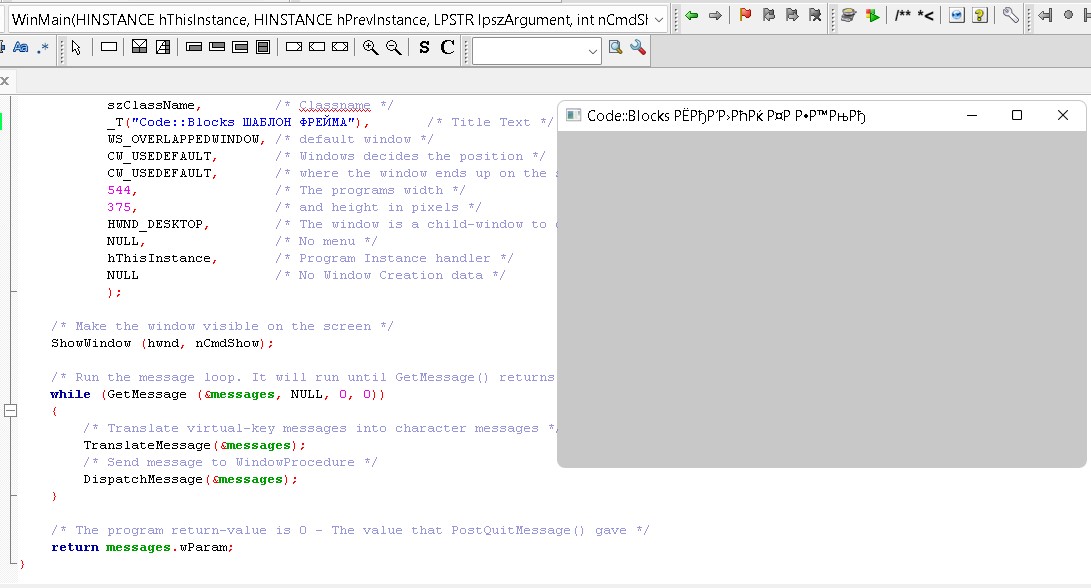This screenshot has width=1091, height=588.
Task: Click the "Code::Blocks ШАБЛОН ФРЕЙМА" string
Action: point(246,122)
